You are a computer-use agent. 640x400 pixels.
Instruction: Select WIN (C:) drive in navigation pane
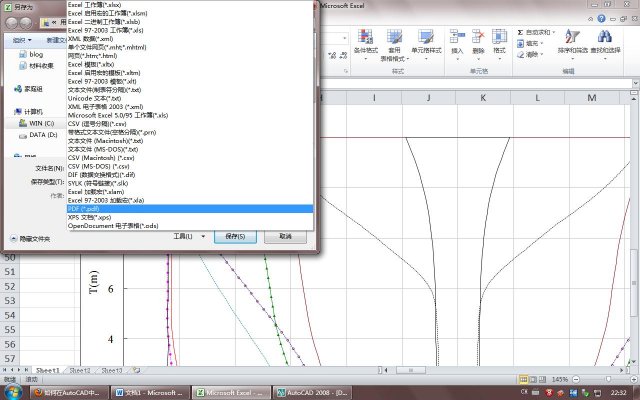coord(42,123)
